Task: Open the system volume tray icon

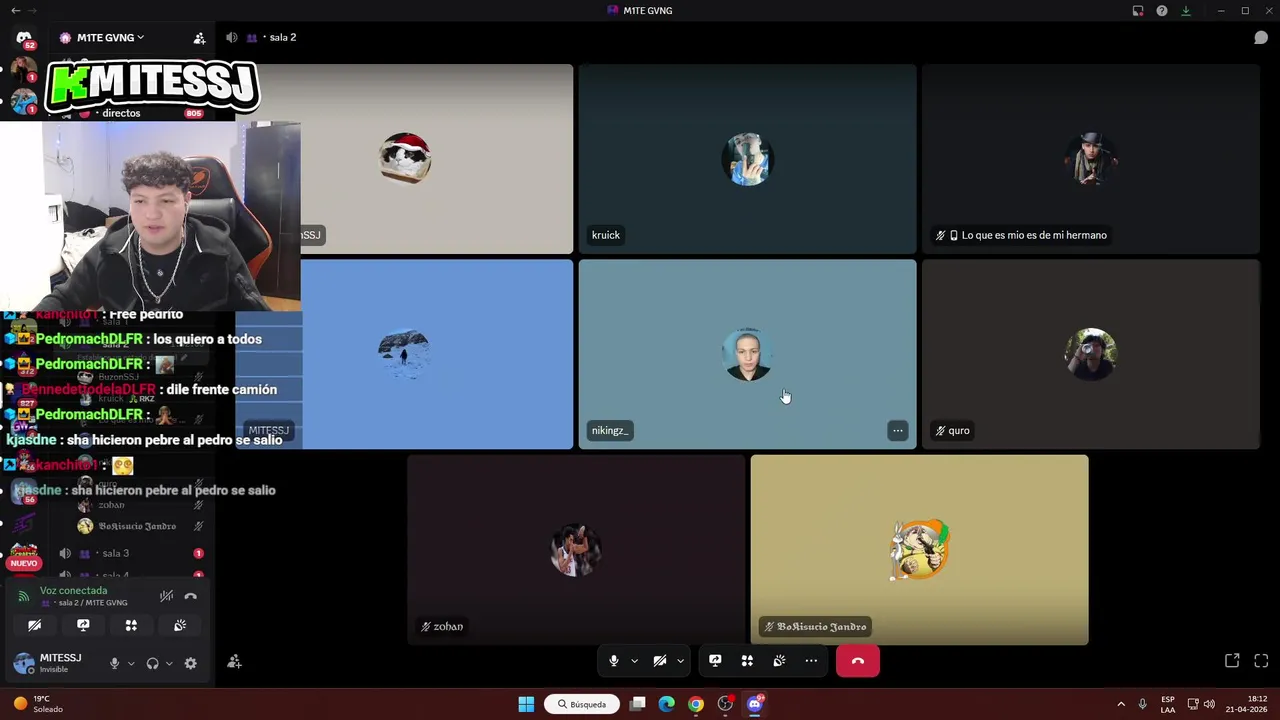Action: pyautogui.click(x=1209, y=704)
